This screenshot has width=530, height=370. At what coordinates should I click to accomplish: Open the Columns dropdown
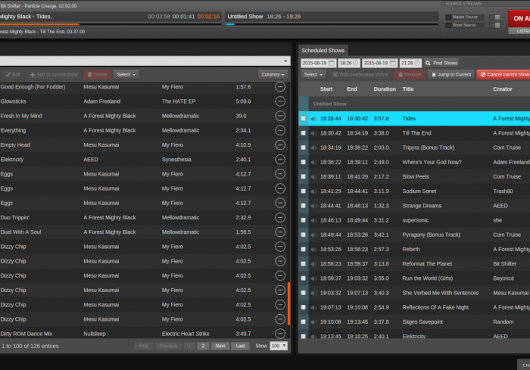point(272,75)
